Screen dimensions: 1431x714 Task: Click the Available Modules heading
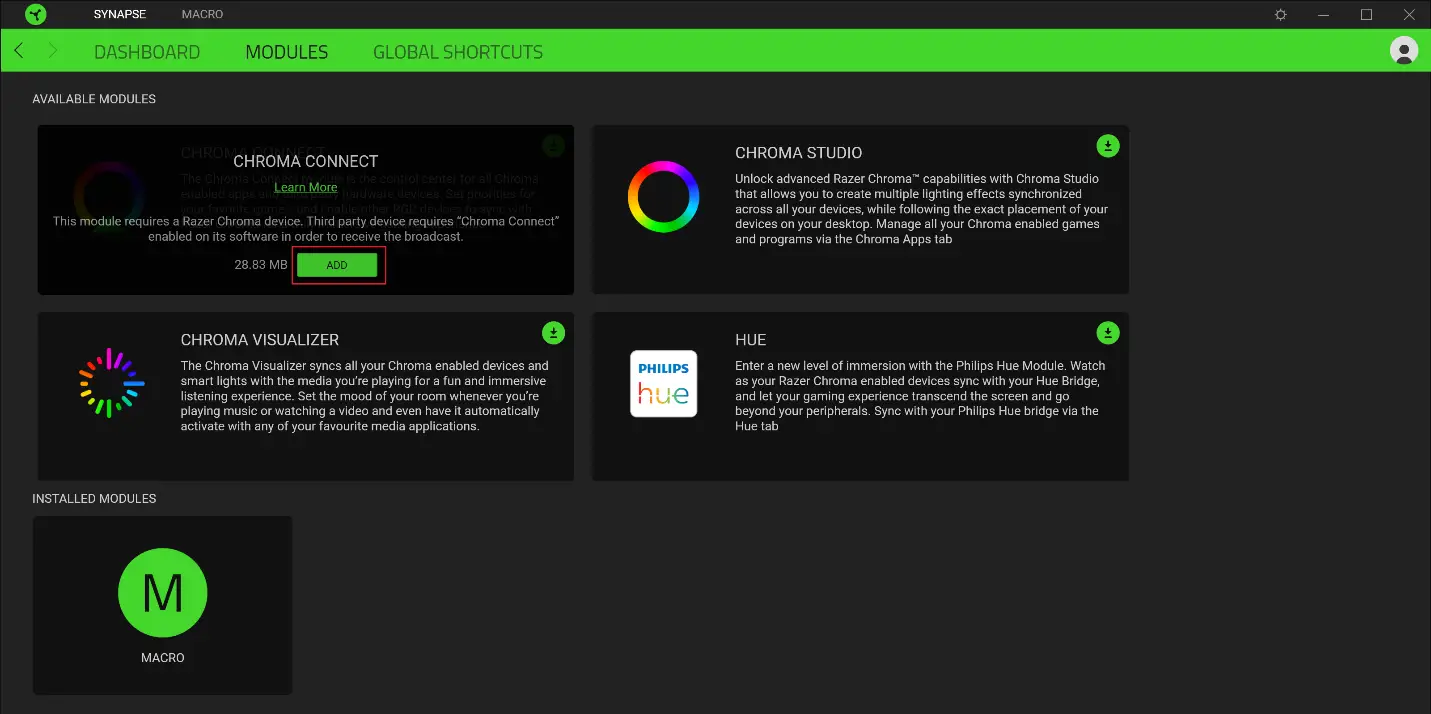pos(94,99)
